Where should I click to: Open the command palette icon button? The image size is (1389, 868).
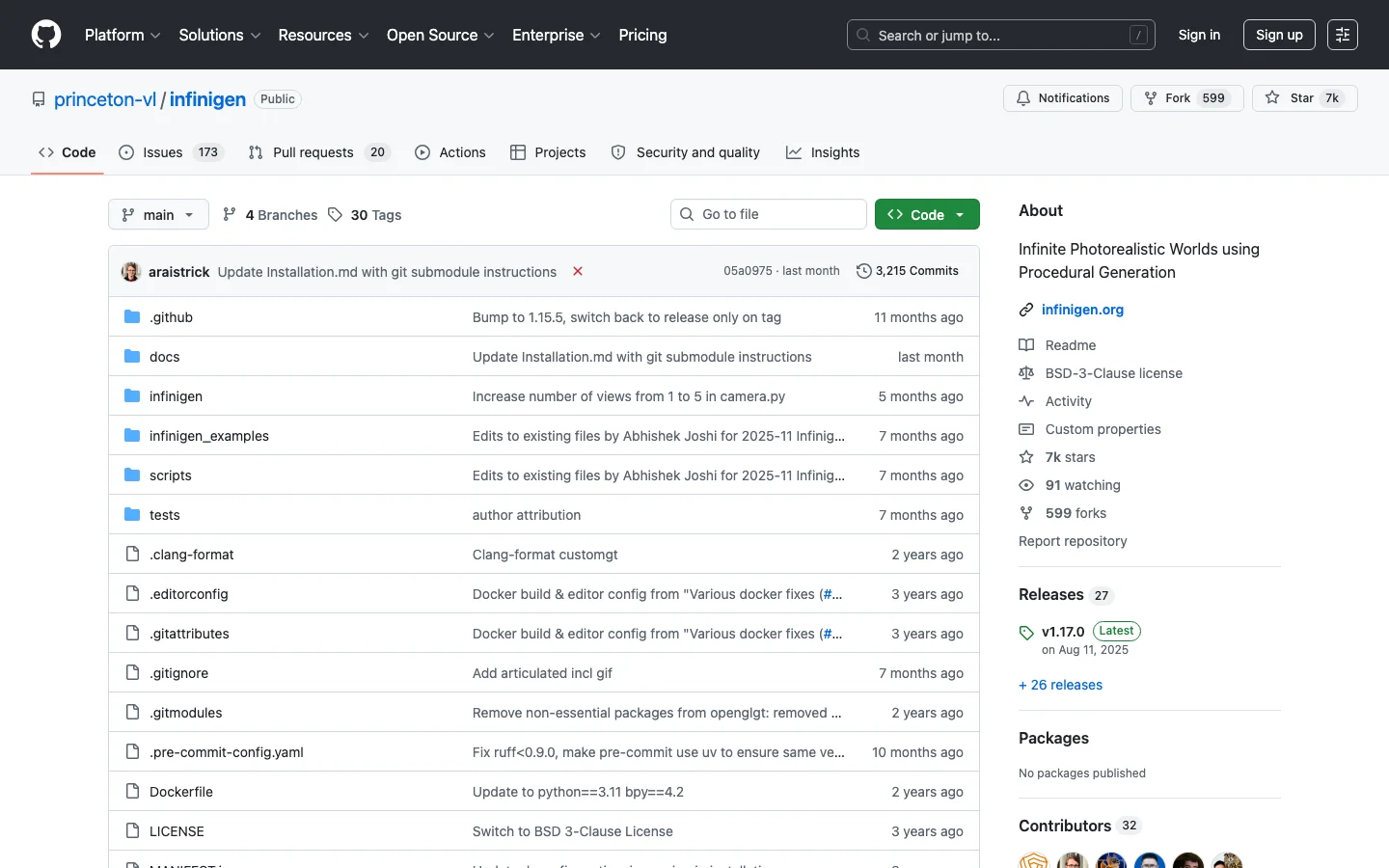(1343, 35)
